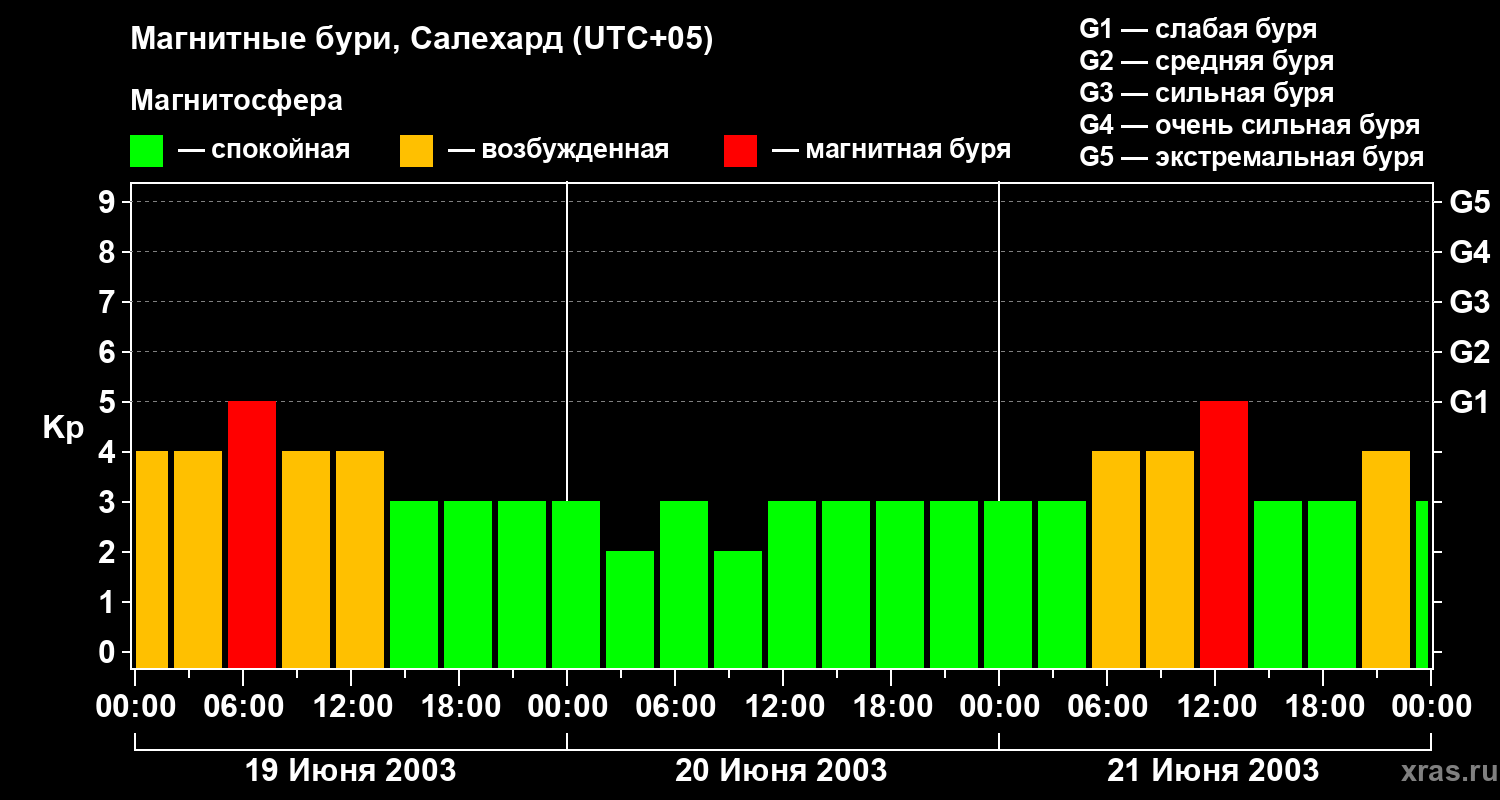Click 'G1 — слабая буря' legend line
Viewport: 1500px width, 800px height.
(x=1198, y=29)
